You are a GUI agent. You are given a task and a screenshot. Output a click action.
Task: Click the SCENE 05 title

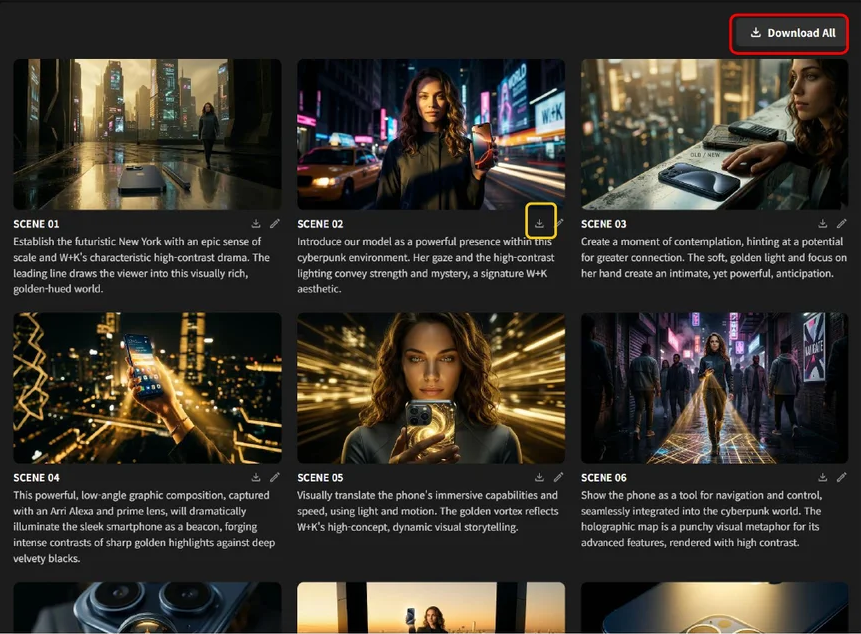(320, 478)
